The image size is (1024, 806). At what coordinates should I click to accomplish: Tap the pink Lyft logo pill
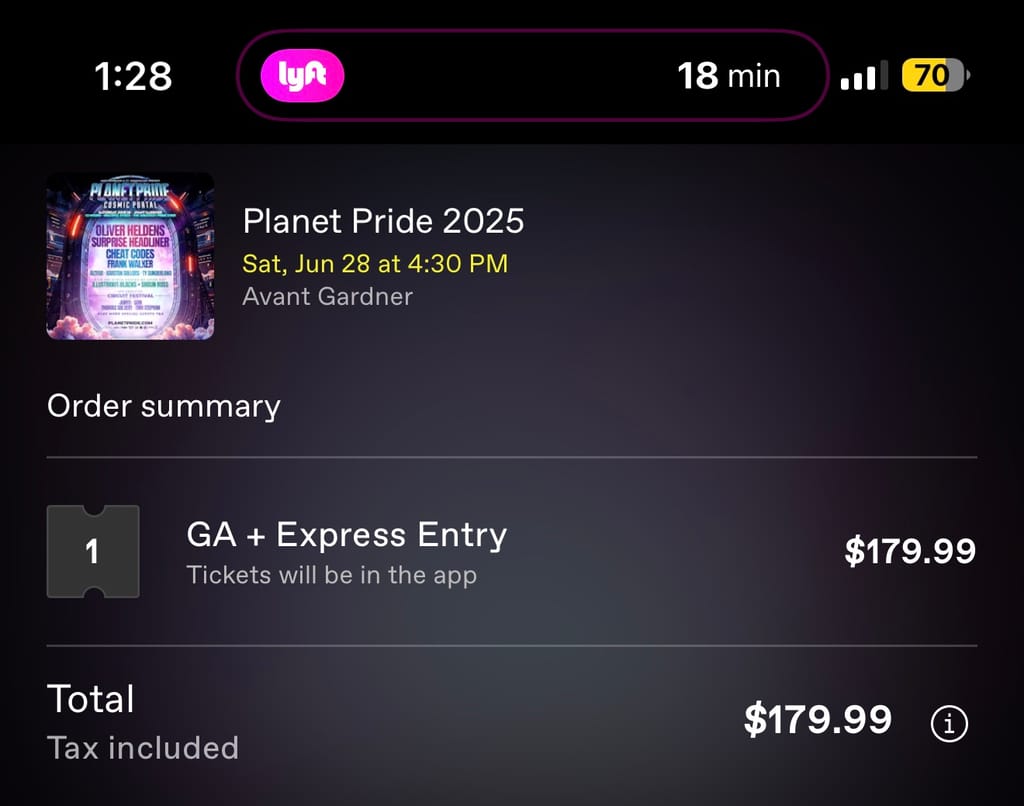click(x=302, y=76)
